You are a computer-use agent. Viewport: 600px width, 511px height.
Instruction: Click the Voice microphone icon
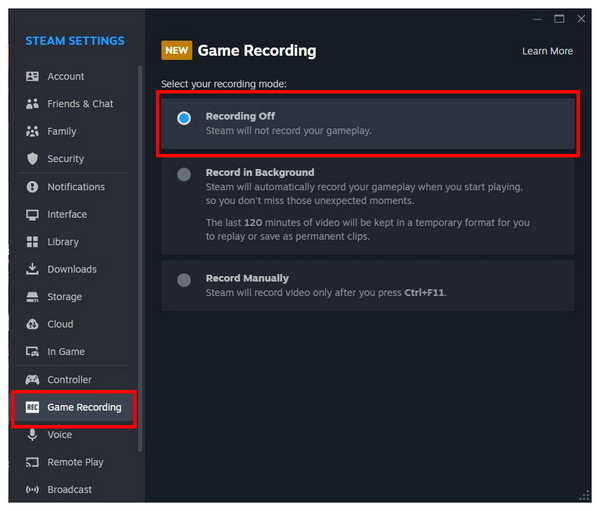(x=33, y=435)
